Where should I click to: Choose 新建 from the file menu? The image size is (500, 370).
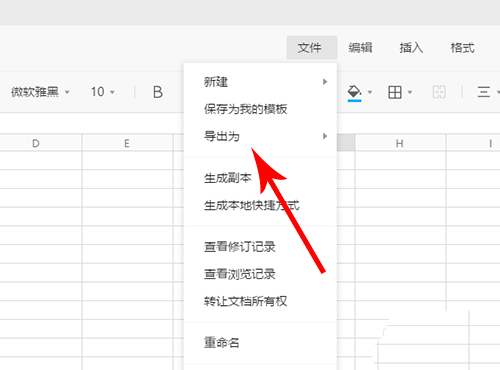[x=260, y=82]
